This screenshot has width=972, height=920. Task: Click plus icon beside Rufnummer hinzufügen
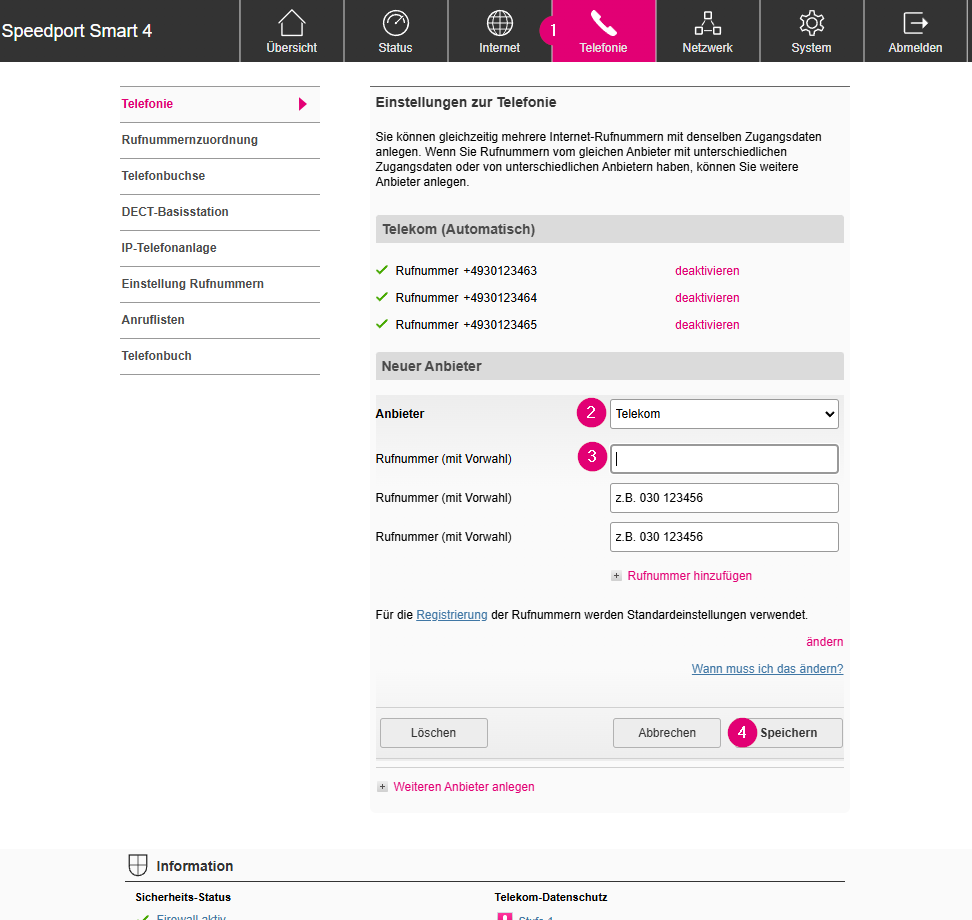click(x=617, y=576)
